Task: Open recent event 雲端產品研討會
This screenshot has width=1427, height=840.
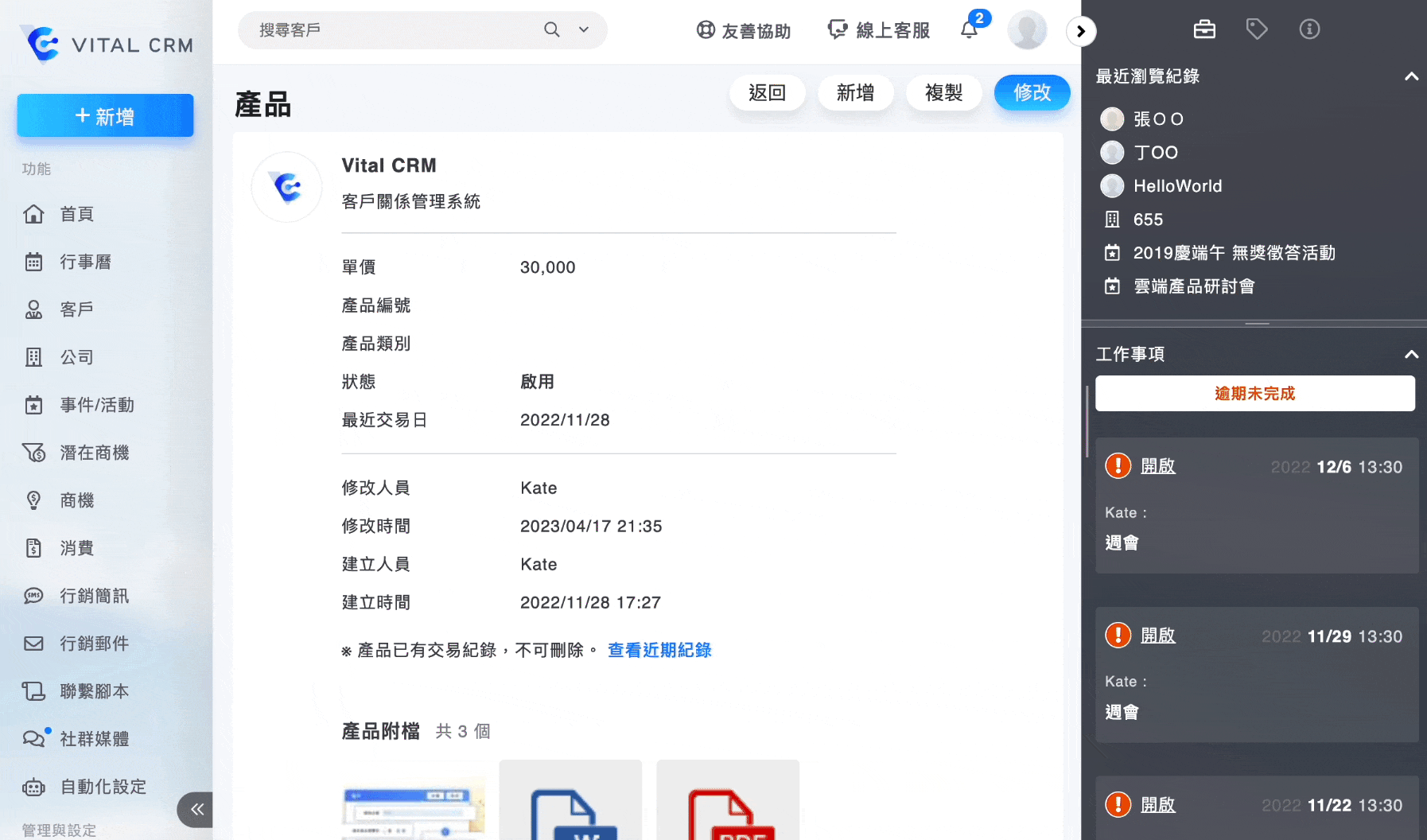Action: pos(1194,286)
